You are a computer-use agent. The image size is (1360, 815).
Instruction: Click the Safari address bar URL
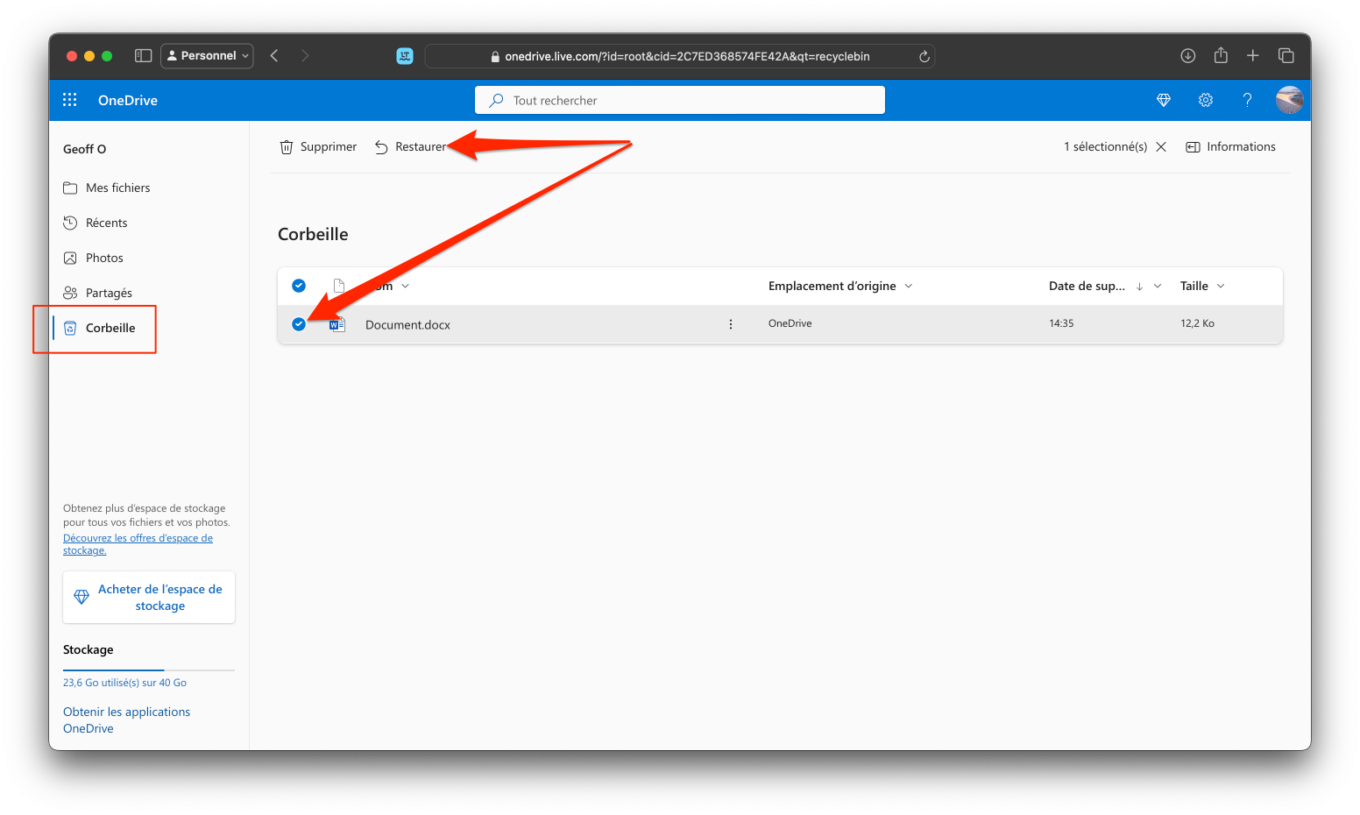(687, 57)
